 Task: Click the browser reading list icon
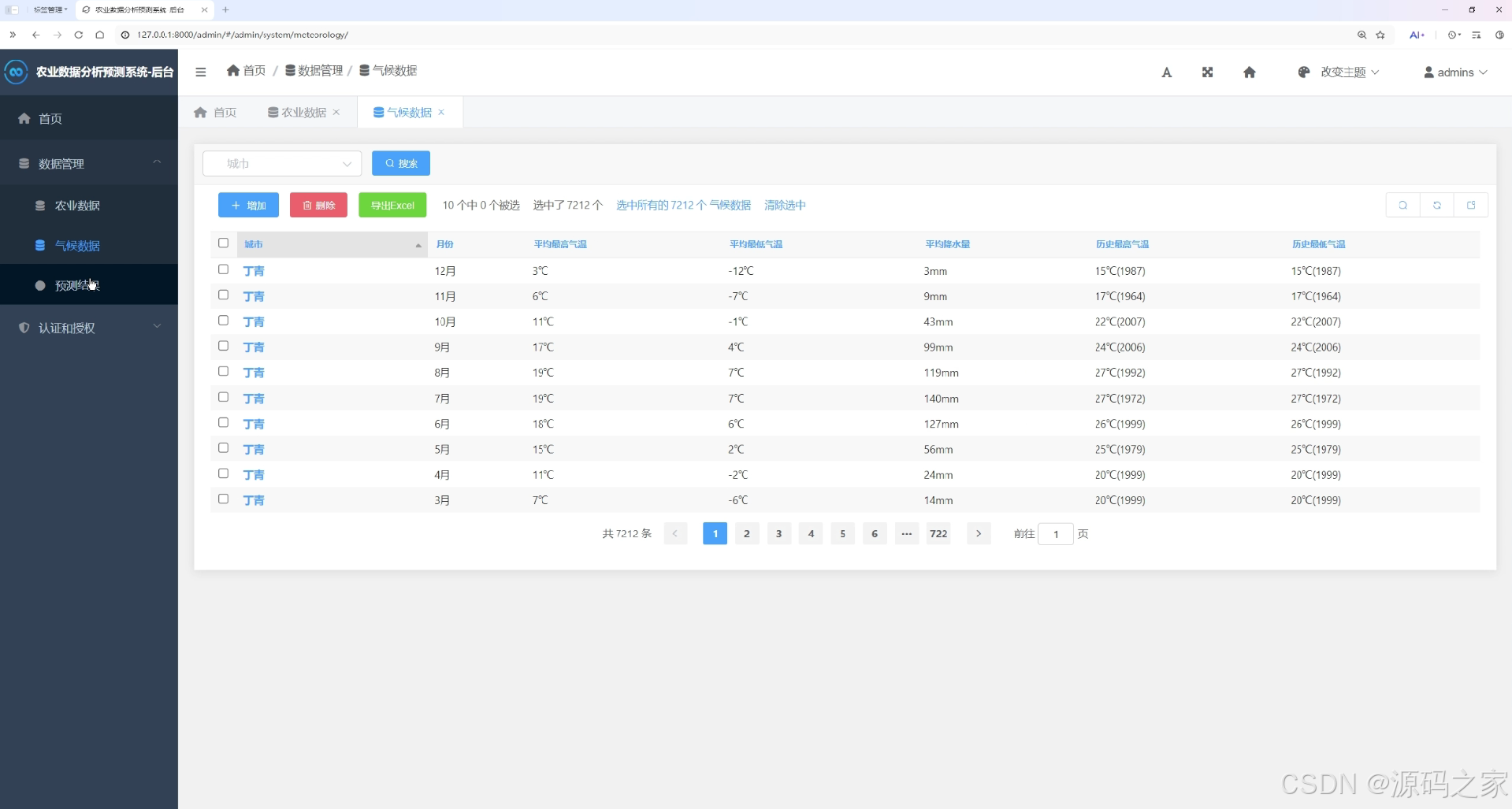1477,35
